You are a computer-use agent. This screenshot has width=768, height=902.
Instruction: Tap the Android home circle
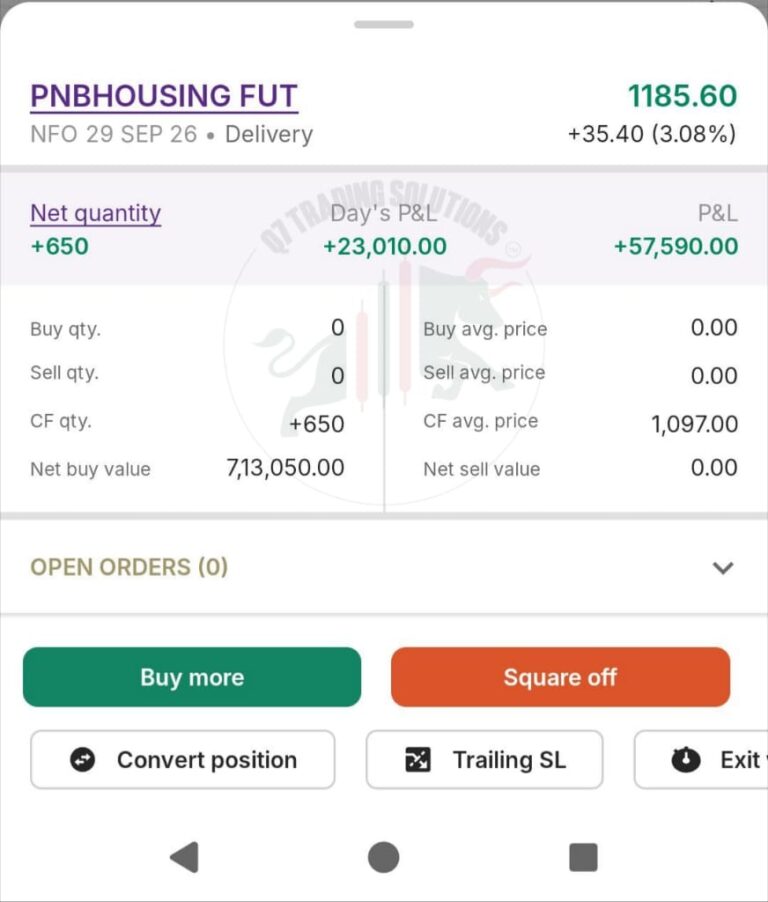pos(384,857)
